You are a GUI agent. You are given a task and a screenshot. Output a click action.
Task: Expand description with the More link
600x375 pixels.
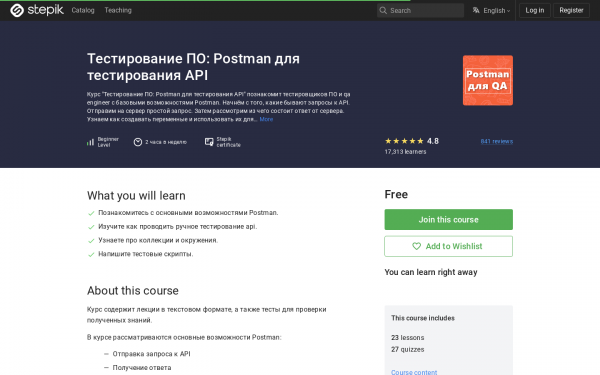coord(266,119)
